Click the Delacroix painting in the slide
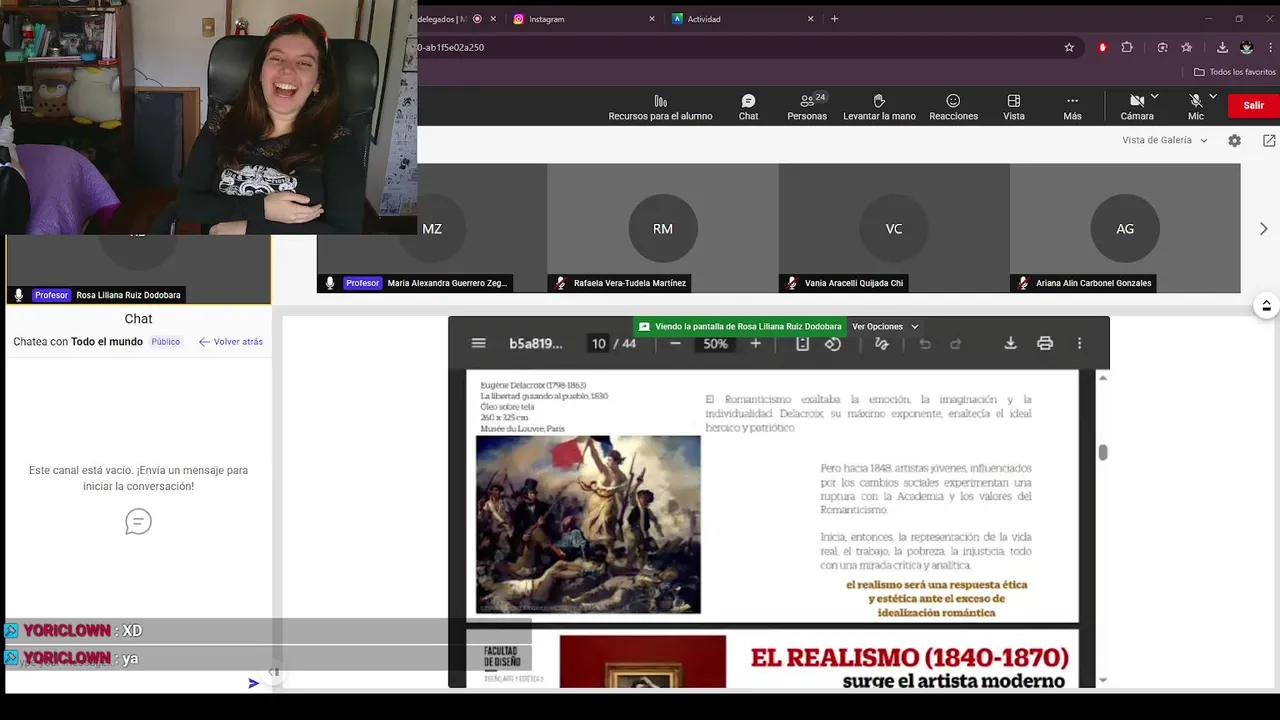This screenshot has height=720, width=1280. pos(588,524)
